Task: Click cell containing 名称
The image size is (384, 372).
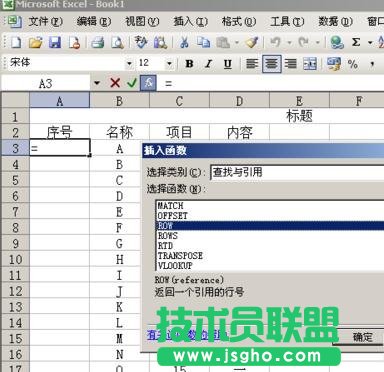Action: 119,132
